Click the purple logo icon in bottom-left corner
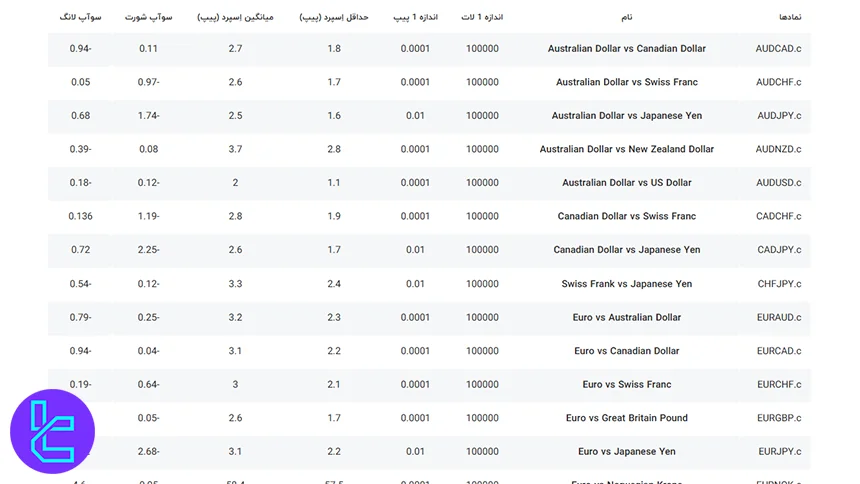This screenshot has width=860, height=484. click(x=52, y=431)
